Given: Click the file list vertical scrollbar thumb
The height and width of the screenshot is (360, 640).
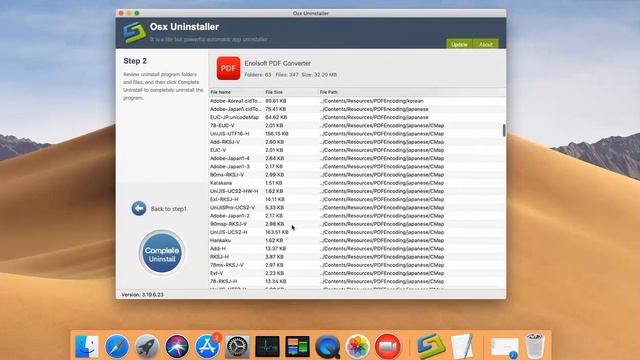Looking at the screenshot, I should 504,130.
